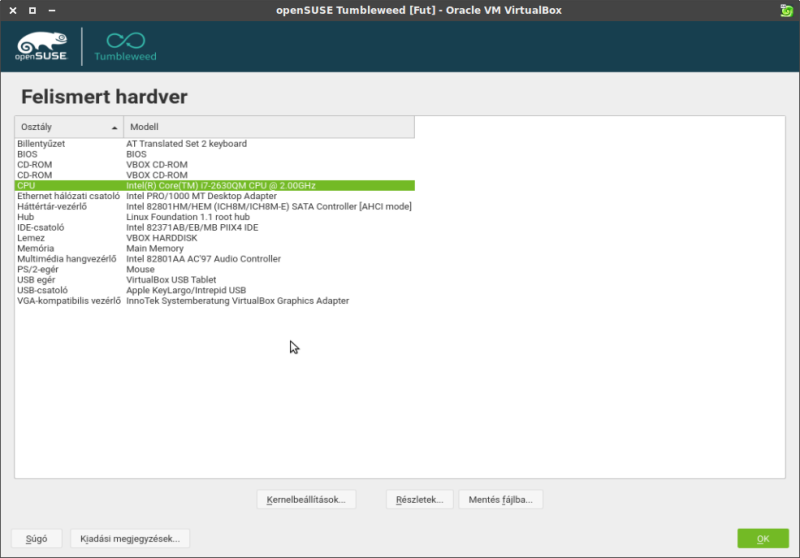Click Mentés fájlba... to save to file

coord(501,499)
